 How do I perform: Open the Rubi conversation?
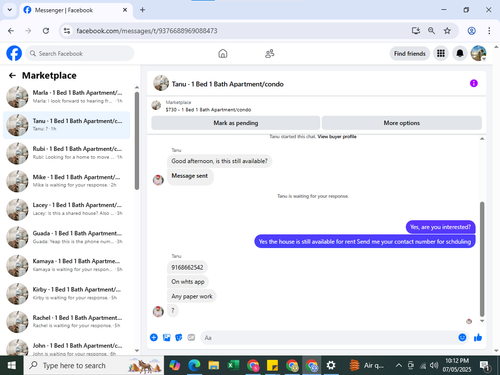(67, 153)
